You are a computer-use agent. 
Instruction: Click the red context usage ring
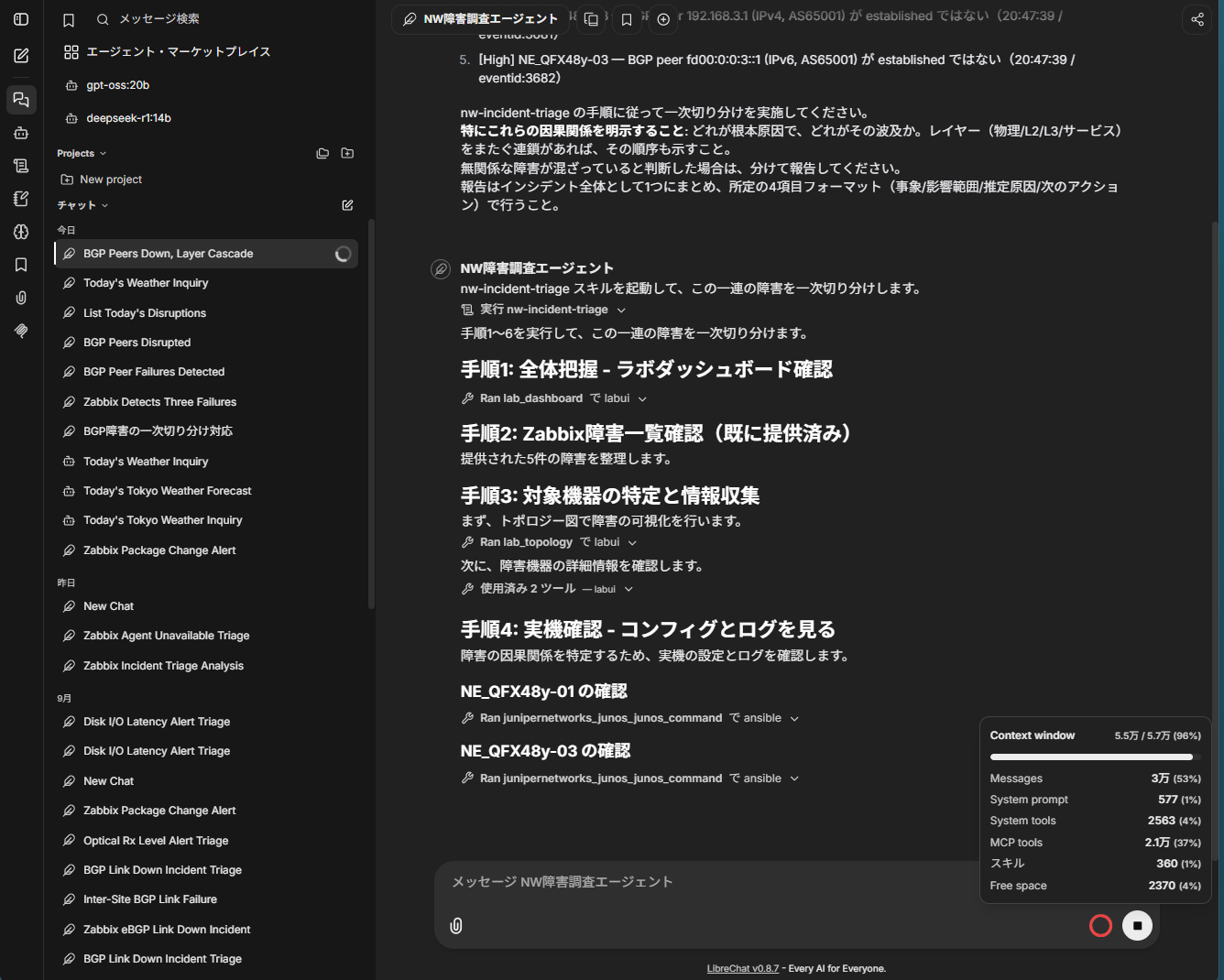coord(1100,926)
